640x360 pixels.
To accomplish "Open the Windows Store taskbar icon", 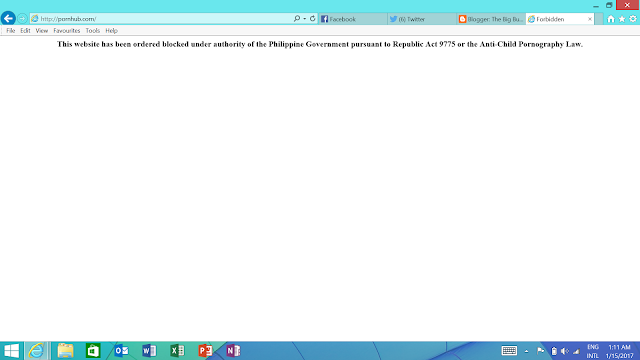I will coord(93,351).
